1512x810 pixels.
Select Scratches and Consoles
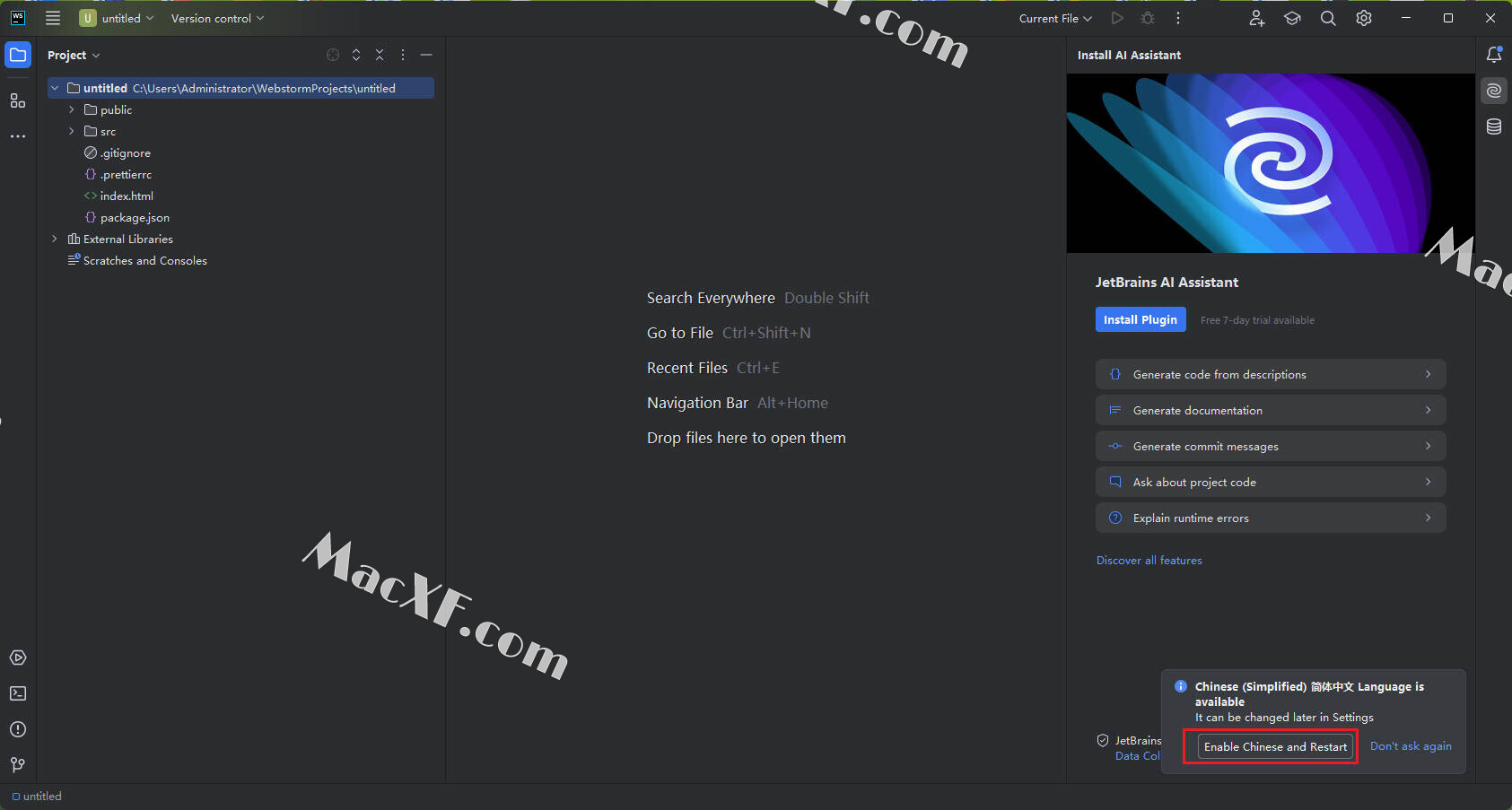coord(137,260)
